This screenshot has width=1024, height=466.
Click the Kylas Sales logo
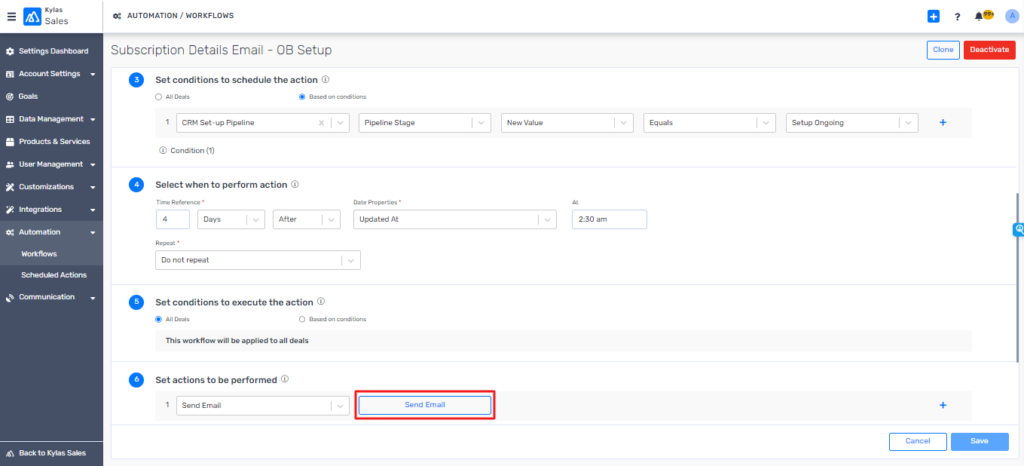(x=46, y=16)
